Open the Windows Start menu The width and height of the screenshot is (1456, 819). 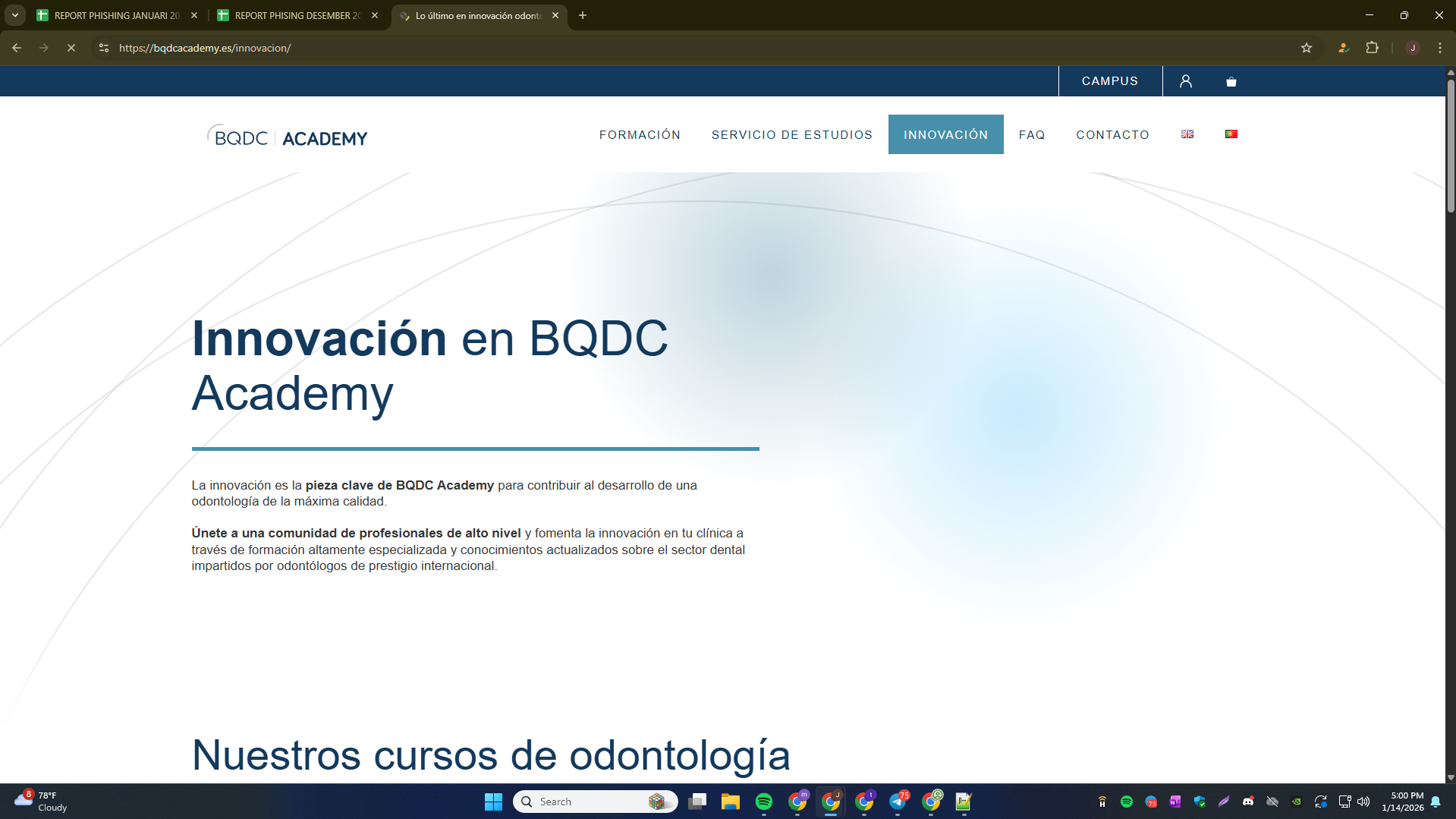tap(493, 802)
